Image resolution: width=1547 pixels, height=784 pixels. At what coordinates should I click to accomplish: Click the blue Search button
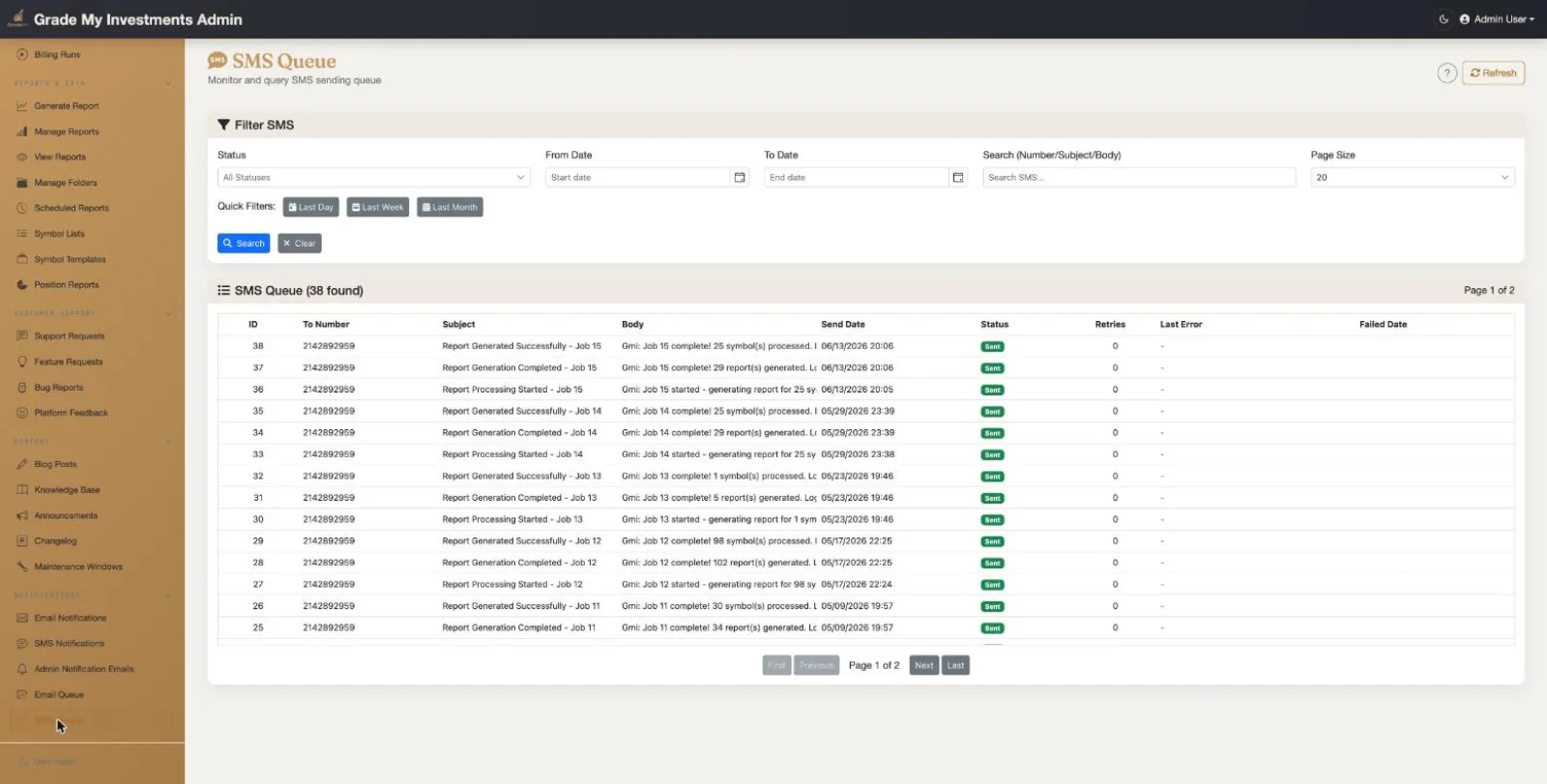(244, 244)
